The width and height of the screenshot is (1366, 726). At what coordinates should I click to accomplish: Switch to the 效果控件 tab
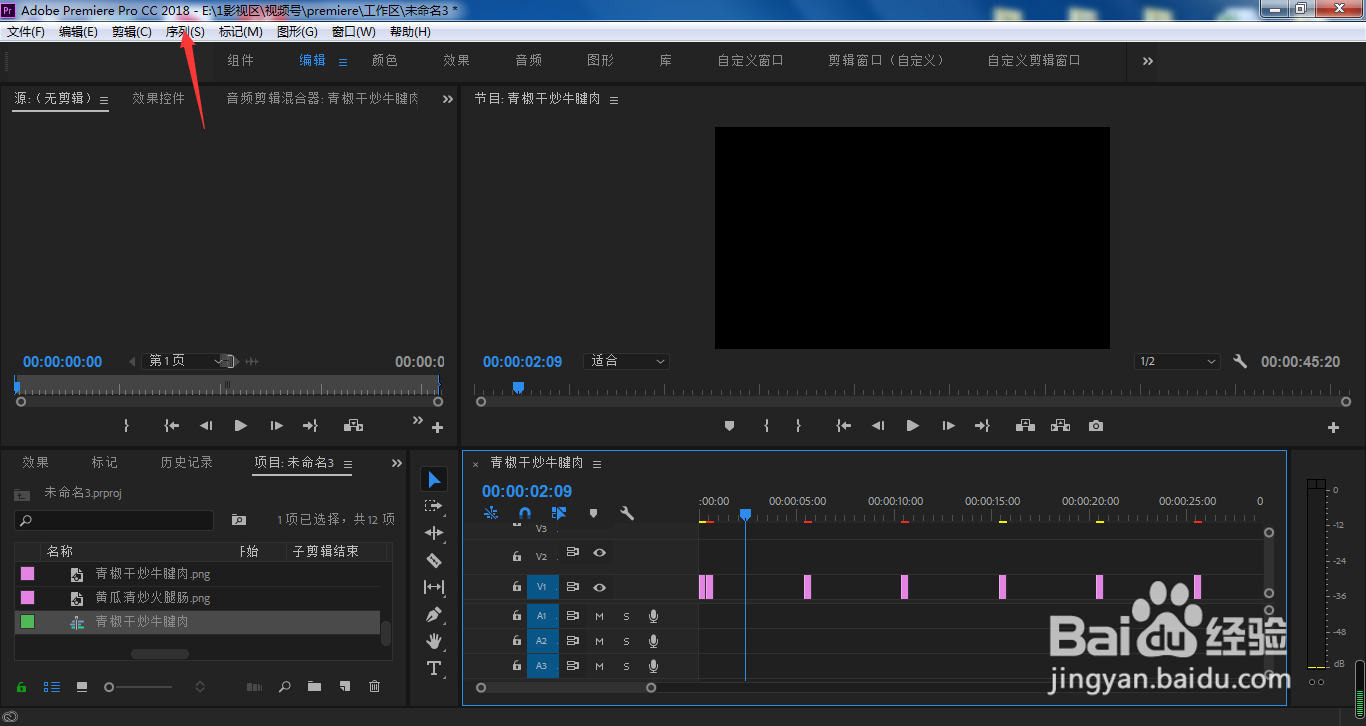[159, 98]
